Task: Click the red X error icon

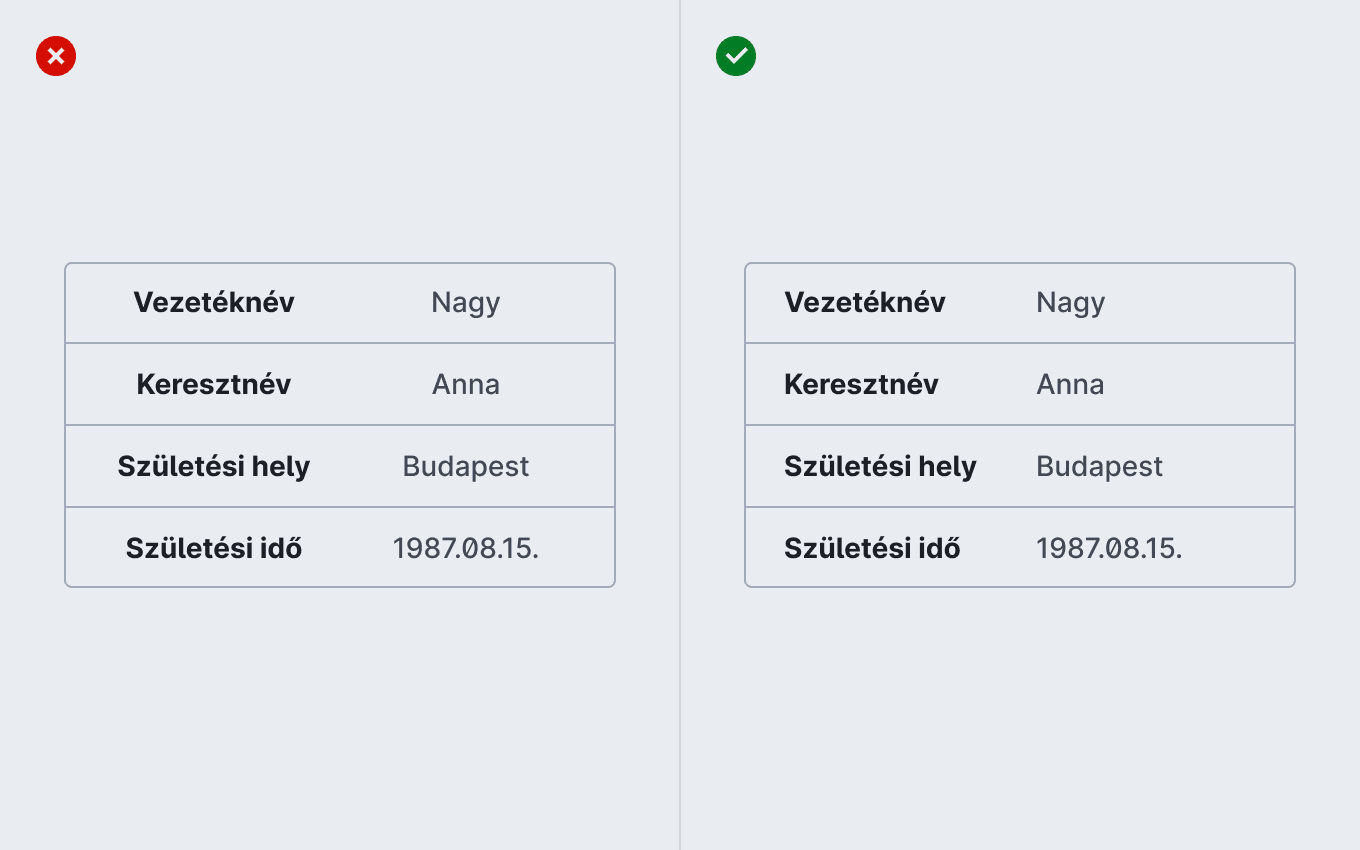Action: tap(56, 56)
